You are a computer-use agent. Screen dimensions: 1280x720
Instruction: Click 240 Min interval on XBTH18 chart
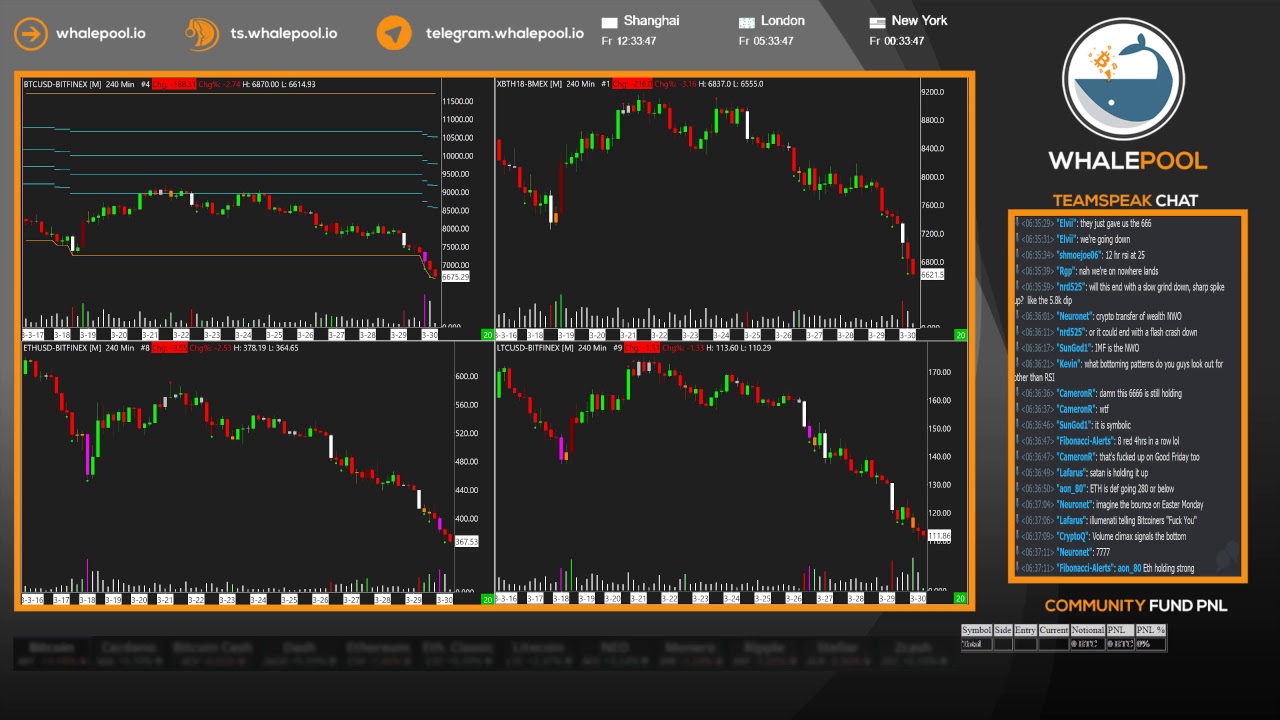(x=580, y=84)
